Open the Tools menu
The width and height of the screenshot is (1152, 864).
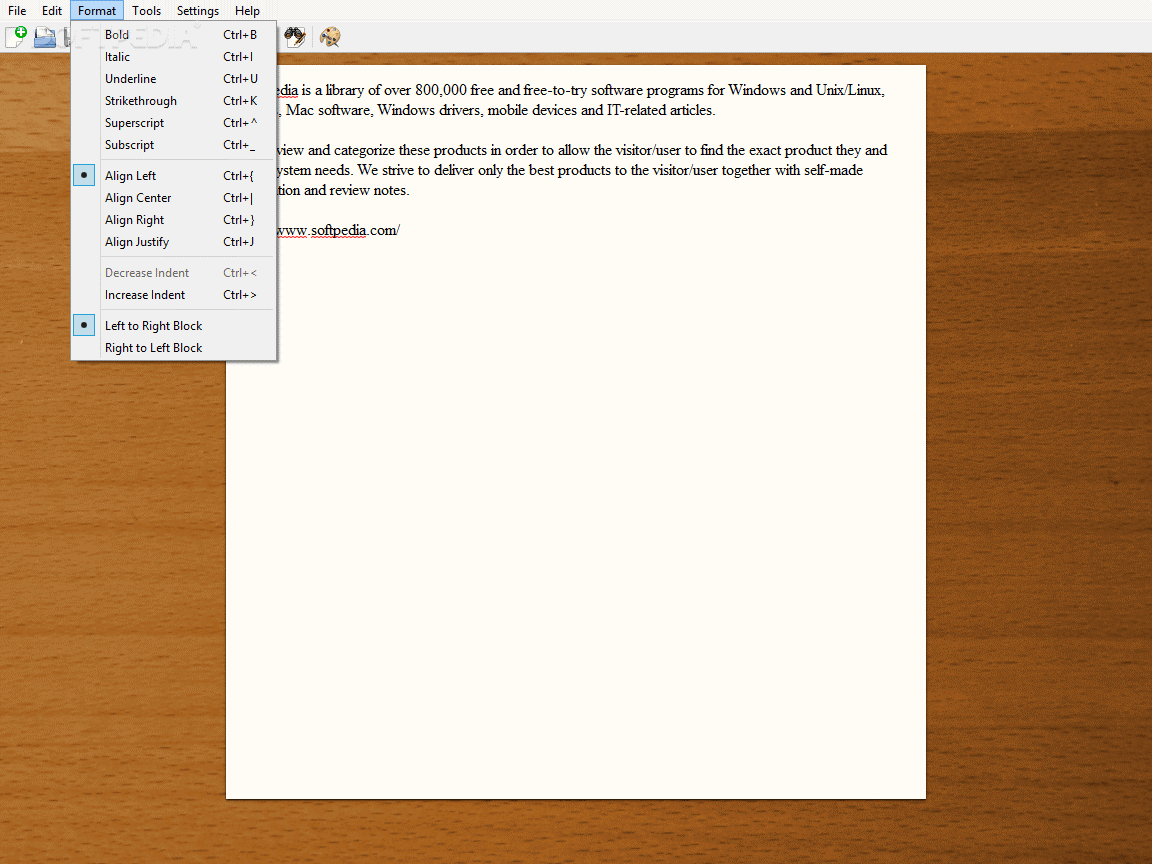pos(146,10)
